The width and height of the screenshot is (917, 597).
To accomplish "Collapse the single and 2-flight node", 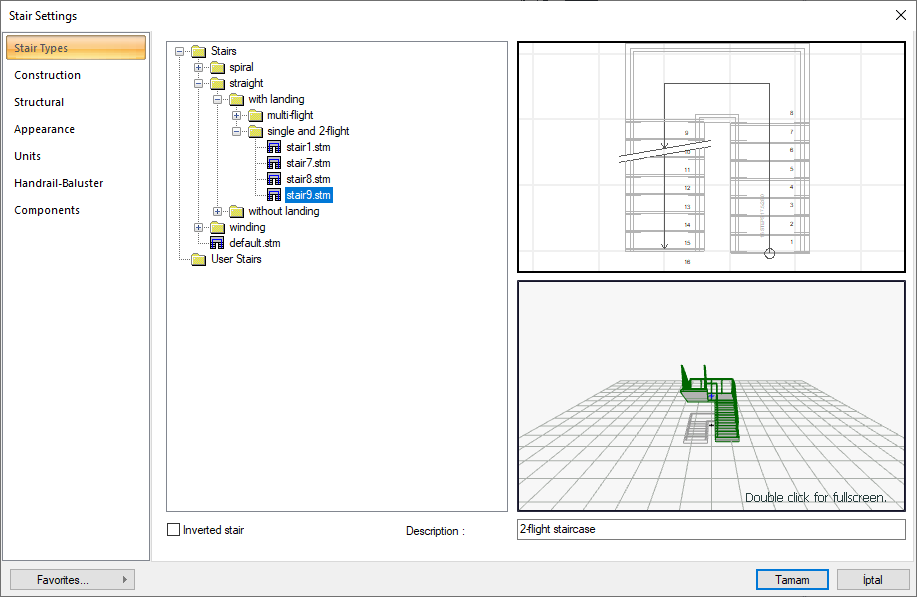I will (237, 131).
